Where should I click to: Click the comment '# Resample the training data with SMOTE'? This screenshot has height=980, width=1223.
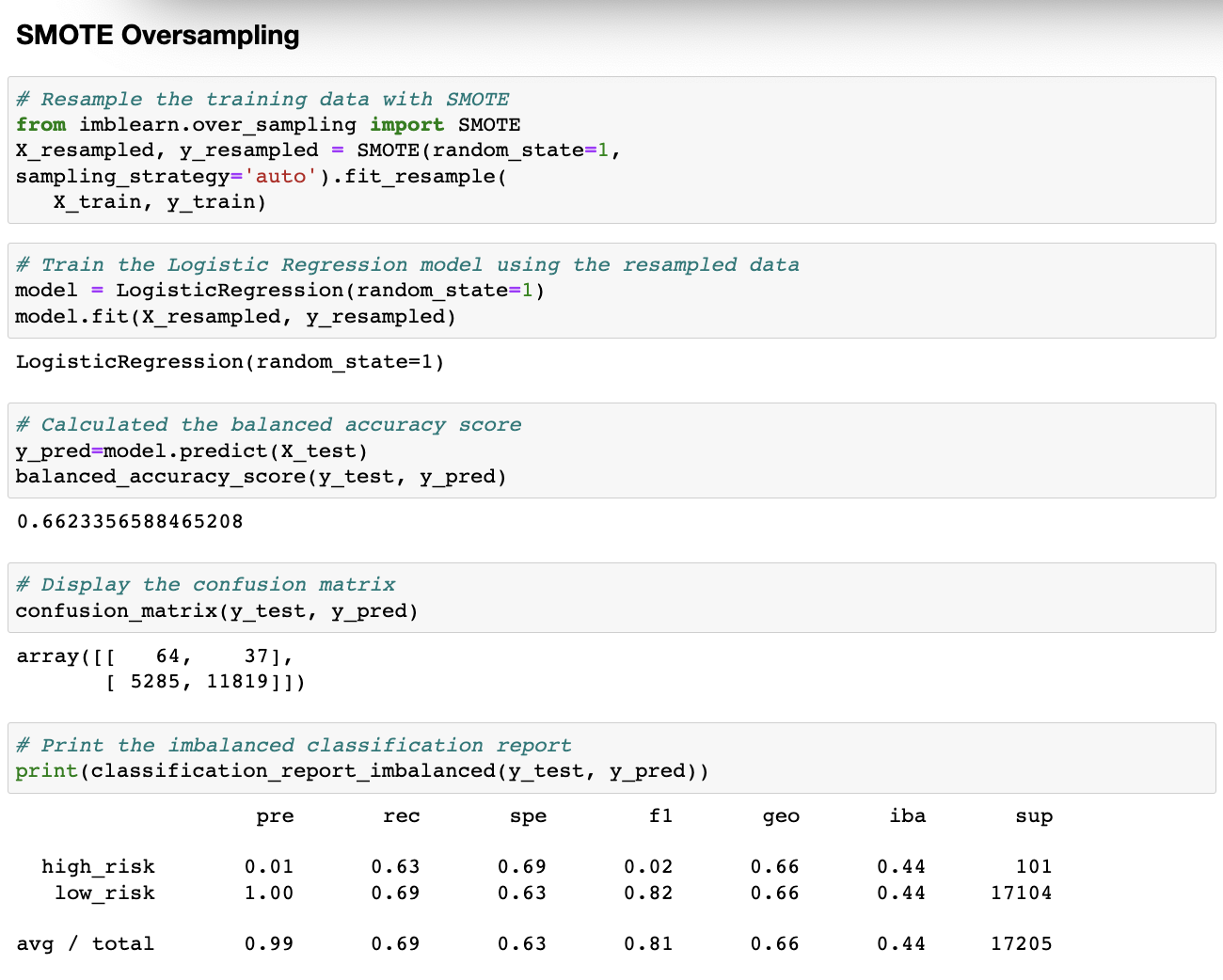tap(262, 99)
